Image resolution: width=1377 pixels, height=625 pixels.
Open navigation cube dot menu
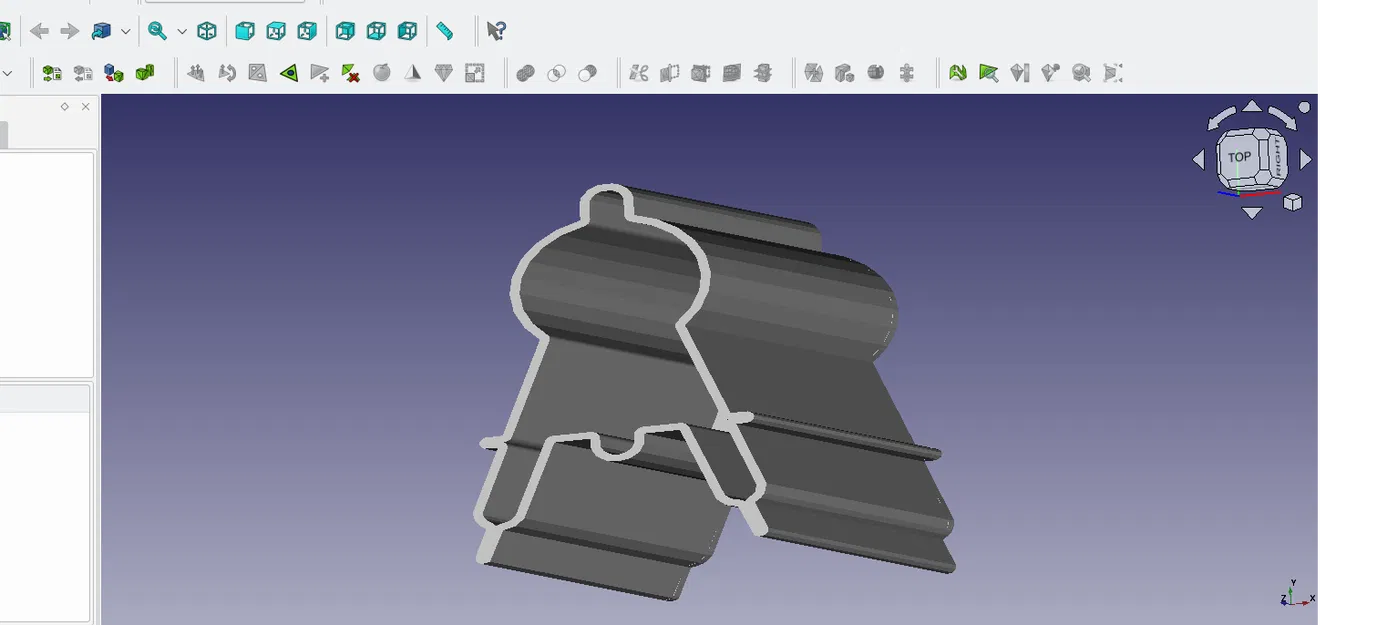[x=1304, y=107]
